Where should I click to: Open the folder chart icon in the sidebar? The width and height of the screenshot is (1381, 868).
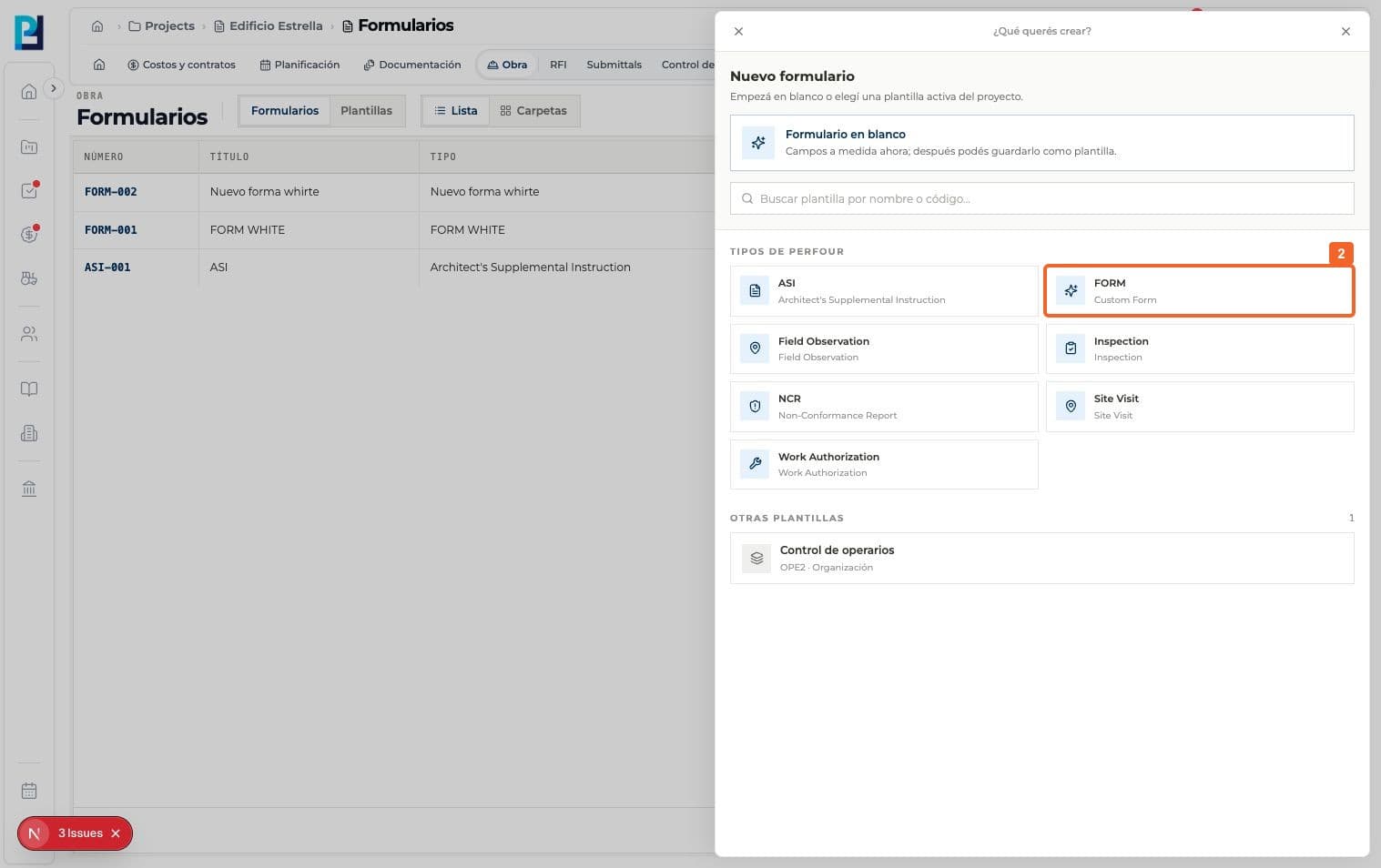point(29,146)
